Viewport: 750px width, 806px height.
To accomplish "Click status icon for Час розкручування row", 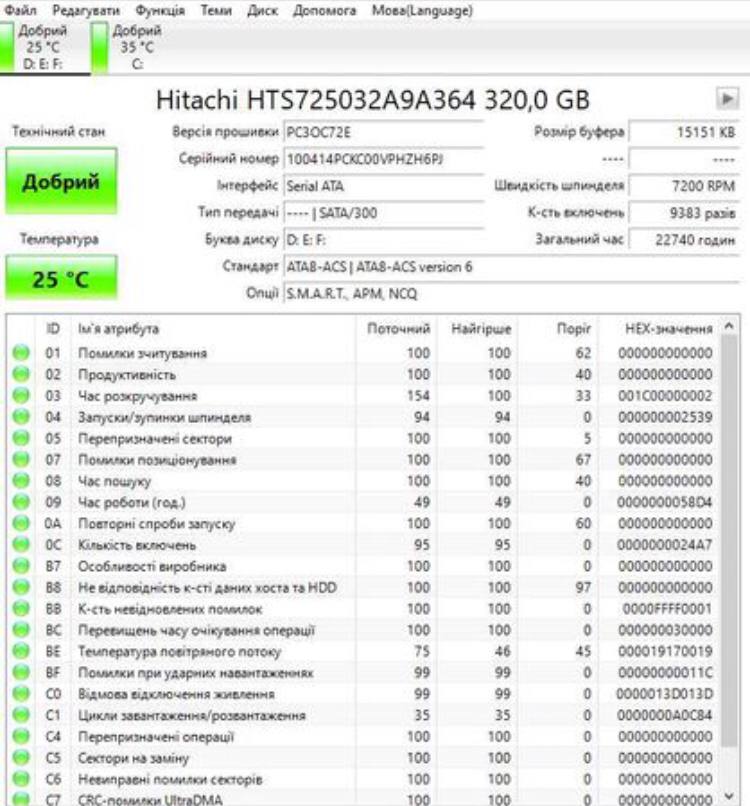I will click(21, 395).
